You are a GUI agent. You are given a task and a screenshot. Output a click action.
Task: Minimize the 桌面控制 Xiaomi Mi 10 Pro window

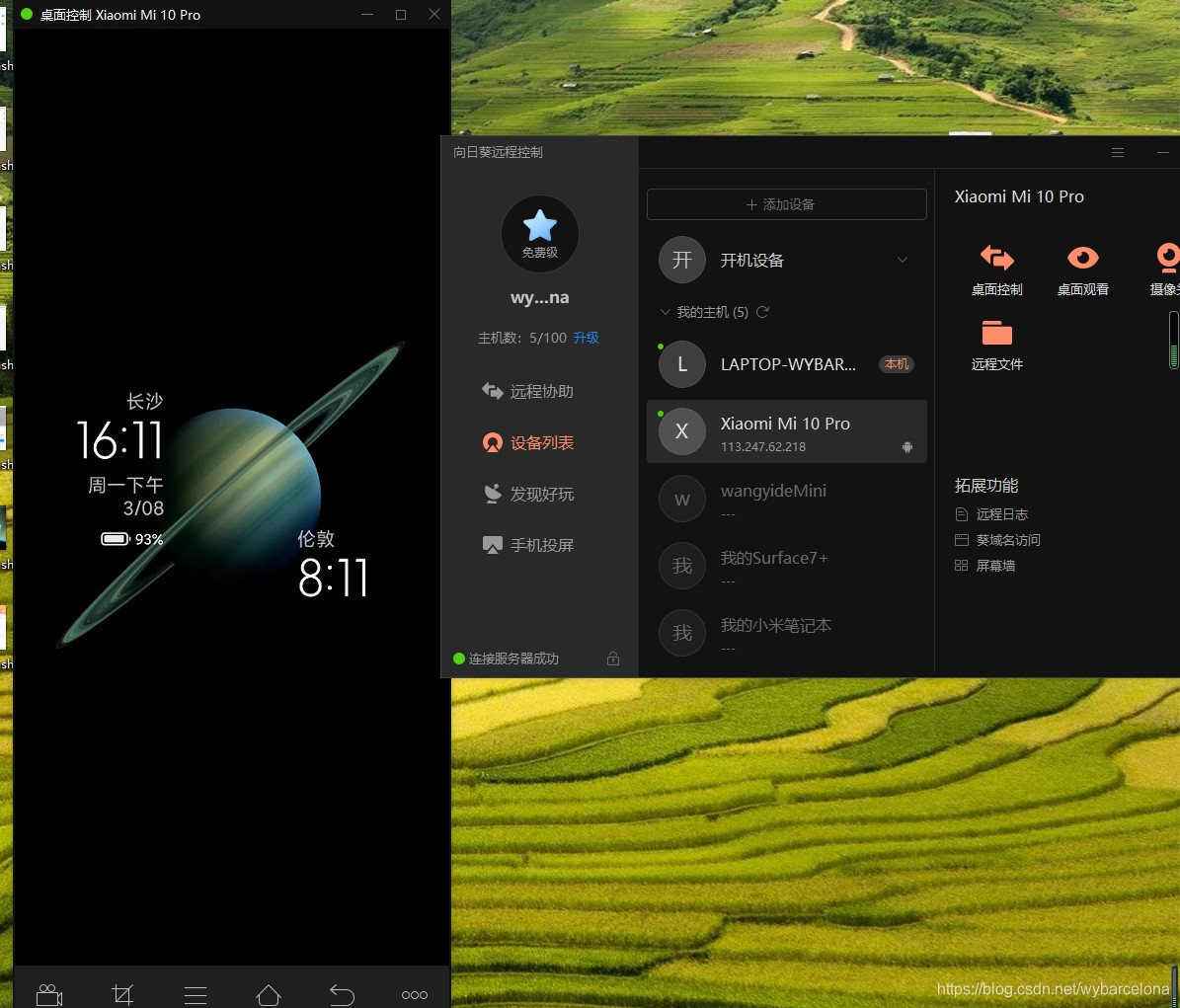pyautogui.click(x=367, y=14)
